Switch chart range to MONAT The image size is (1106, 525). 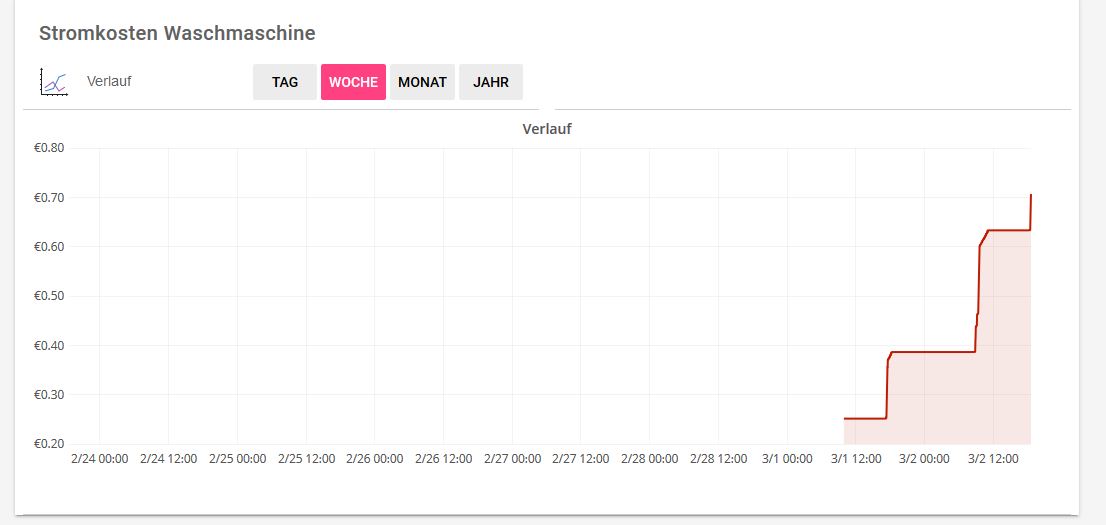423,82
